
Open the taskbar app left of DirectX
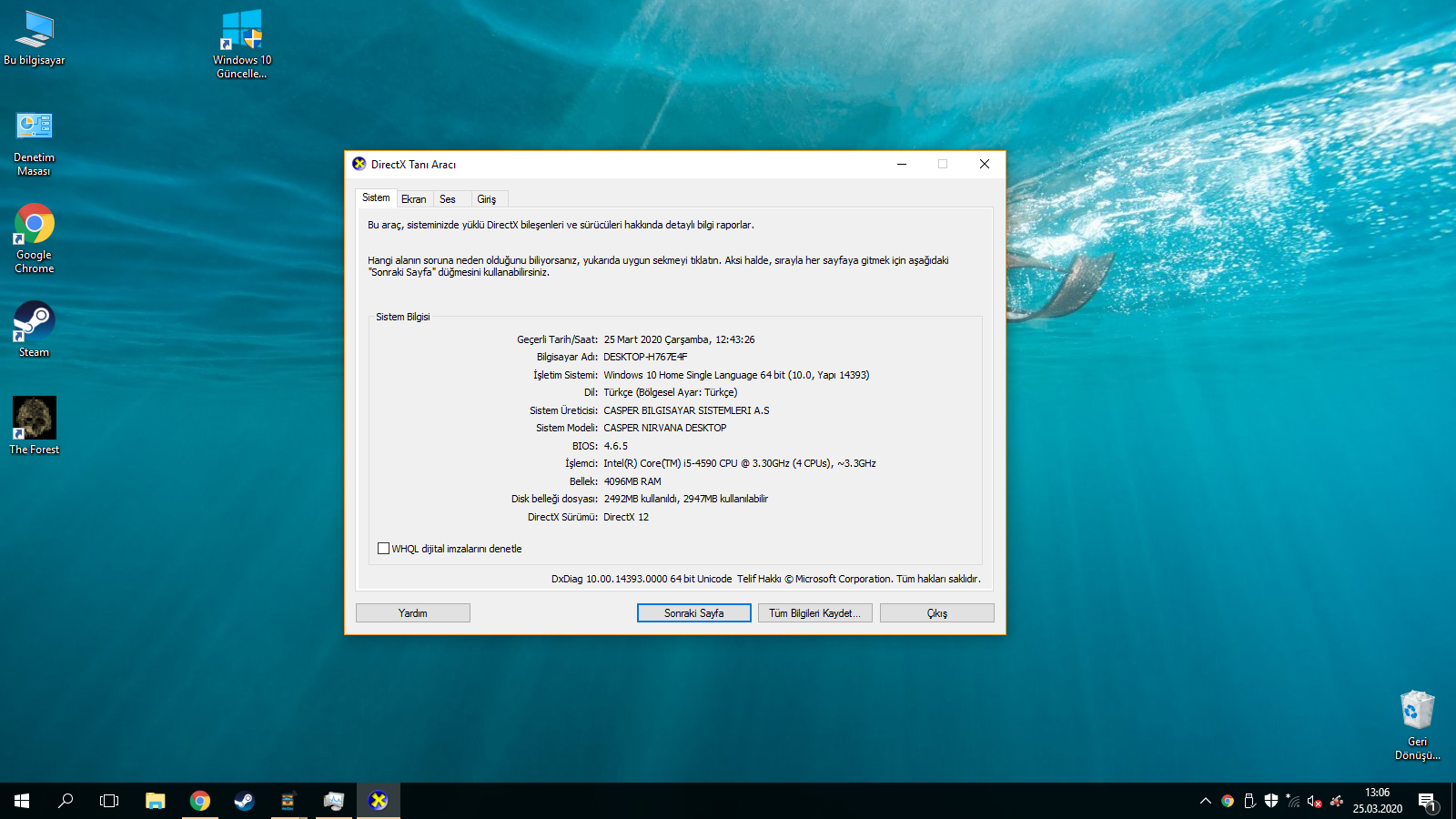coord(333,801)
